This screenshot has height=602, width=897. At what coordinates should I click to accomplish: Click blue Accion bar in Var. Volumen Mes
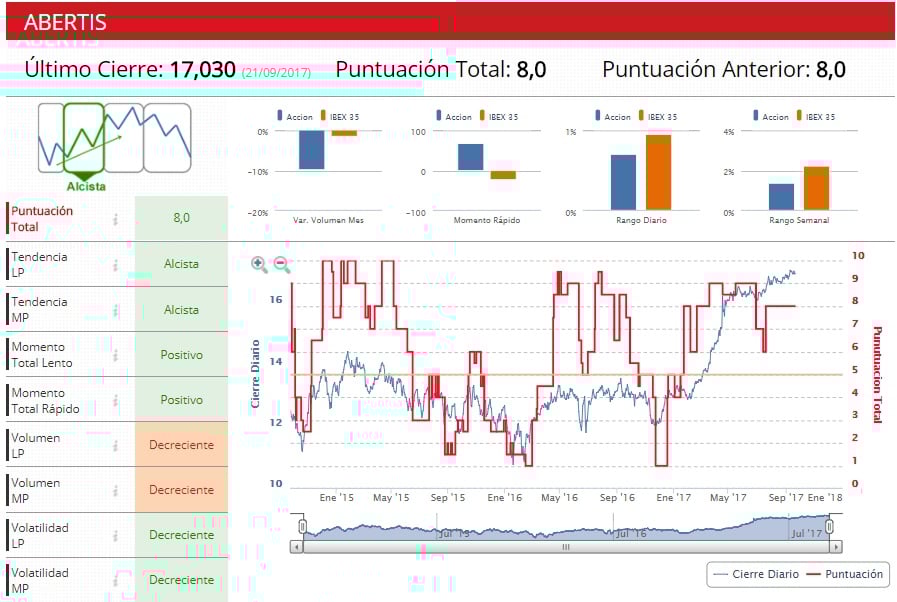point(312,150)
